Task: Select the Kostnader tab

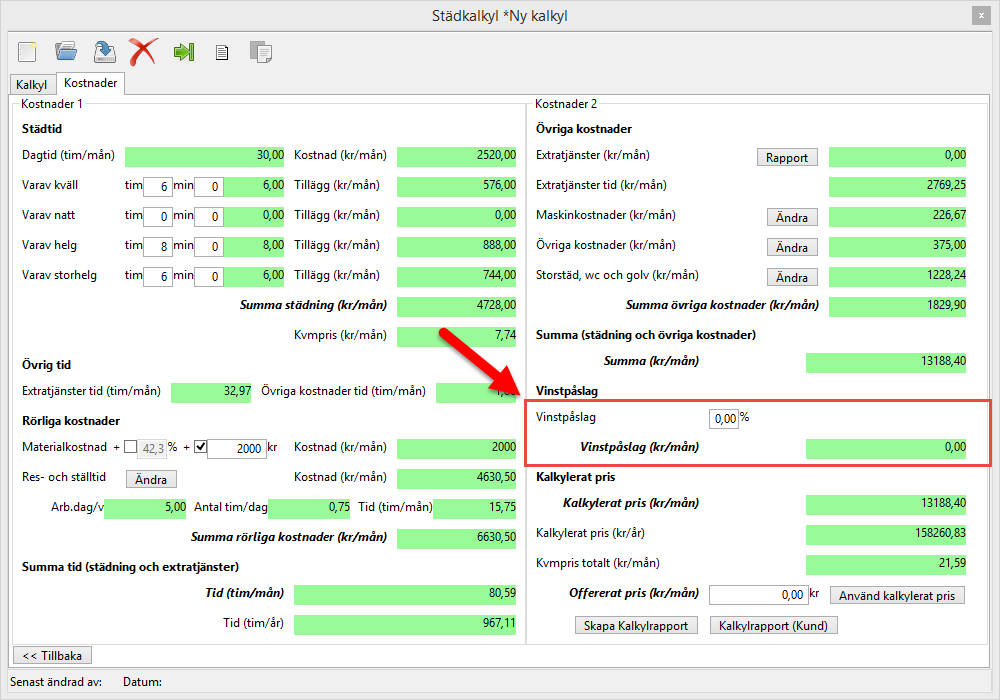Action: click(x=90, y=84)
